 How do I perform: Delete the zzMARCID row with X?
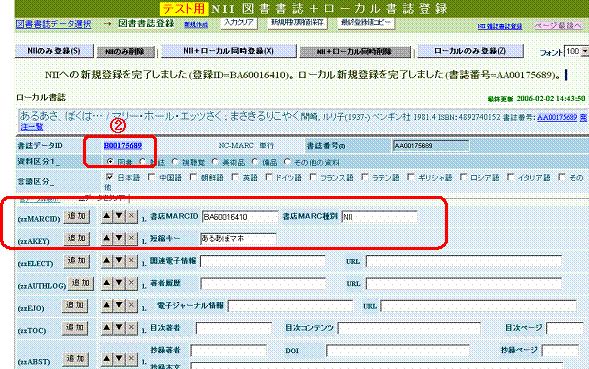[x=131, y=216]
